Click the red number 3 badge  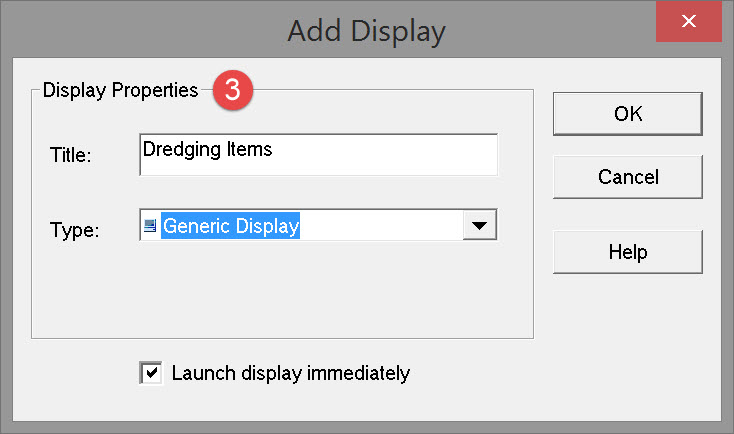click(x=232, y=90)
